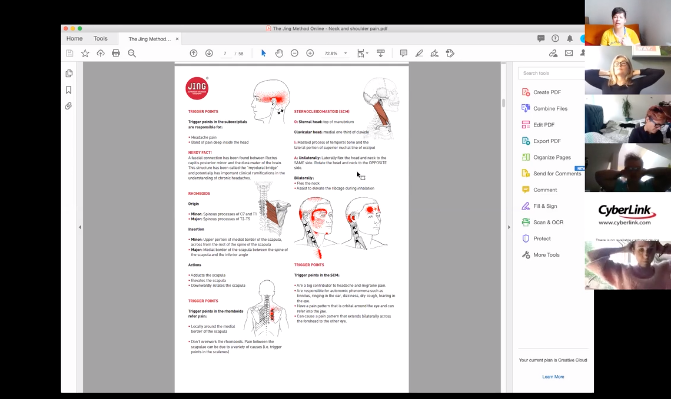Open the notifications bell icon
Image resolution: width=679 pixels, height=399 pixels.
point(569,39)
